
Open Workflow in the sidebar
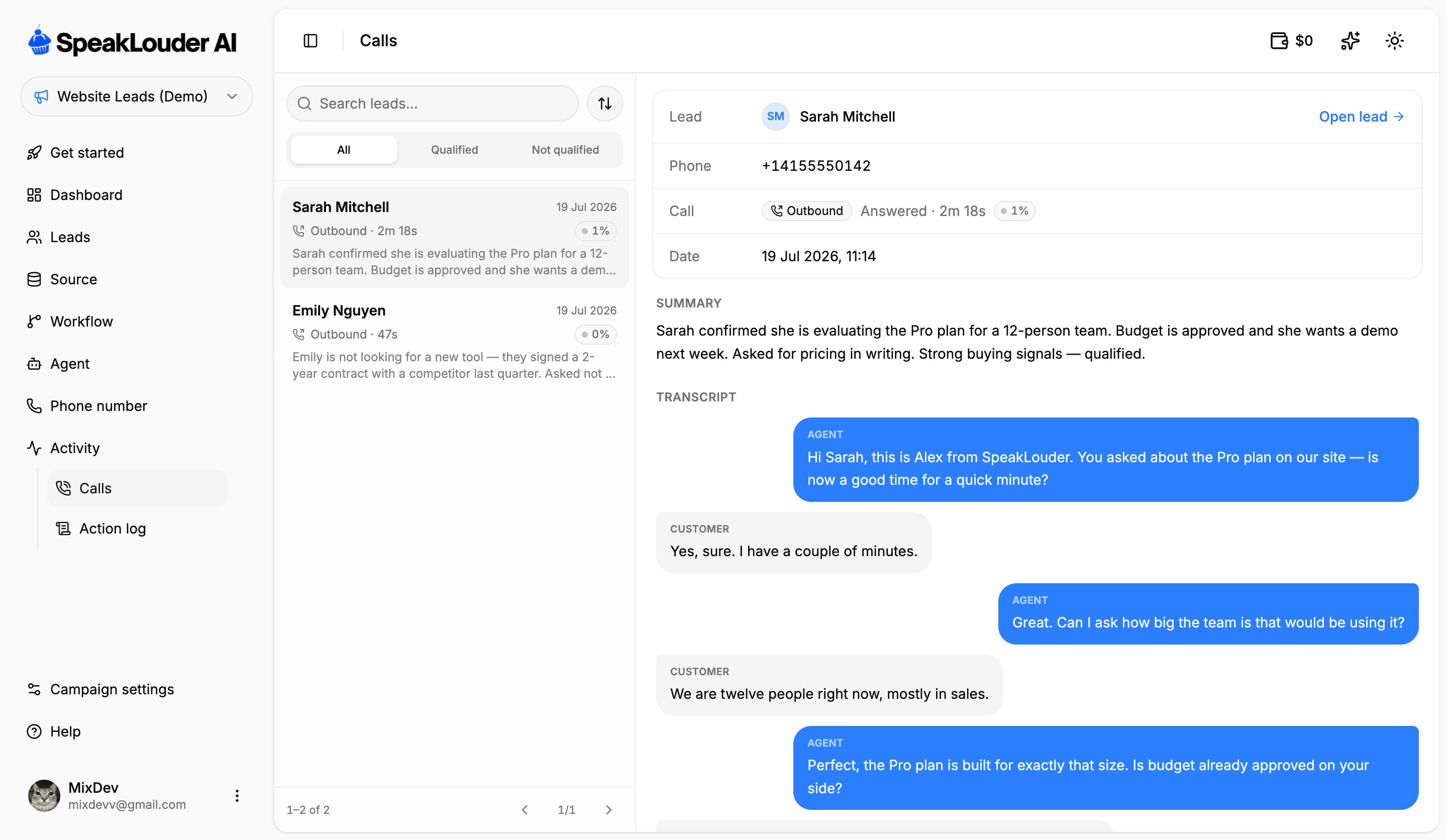pos(81,322)
